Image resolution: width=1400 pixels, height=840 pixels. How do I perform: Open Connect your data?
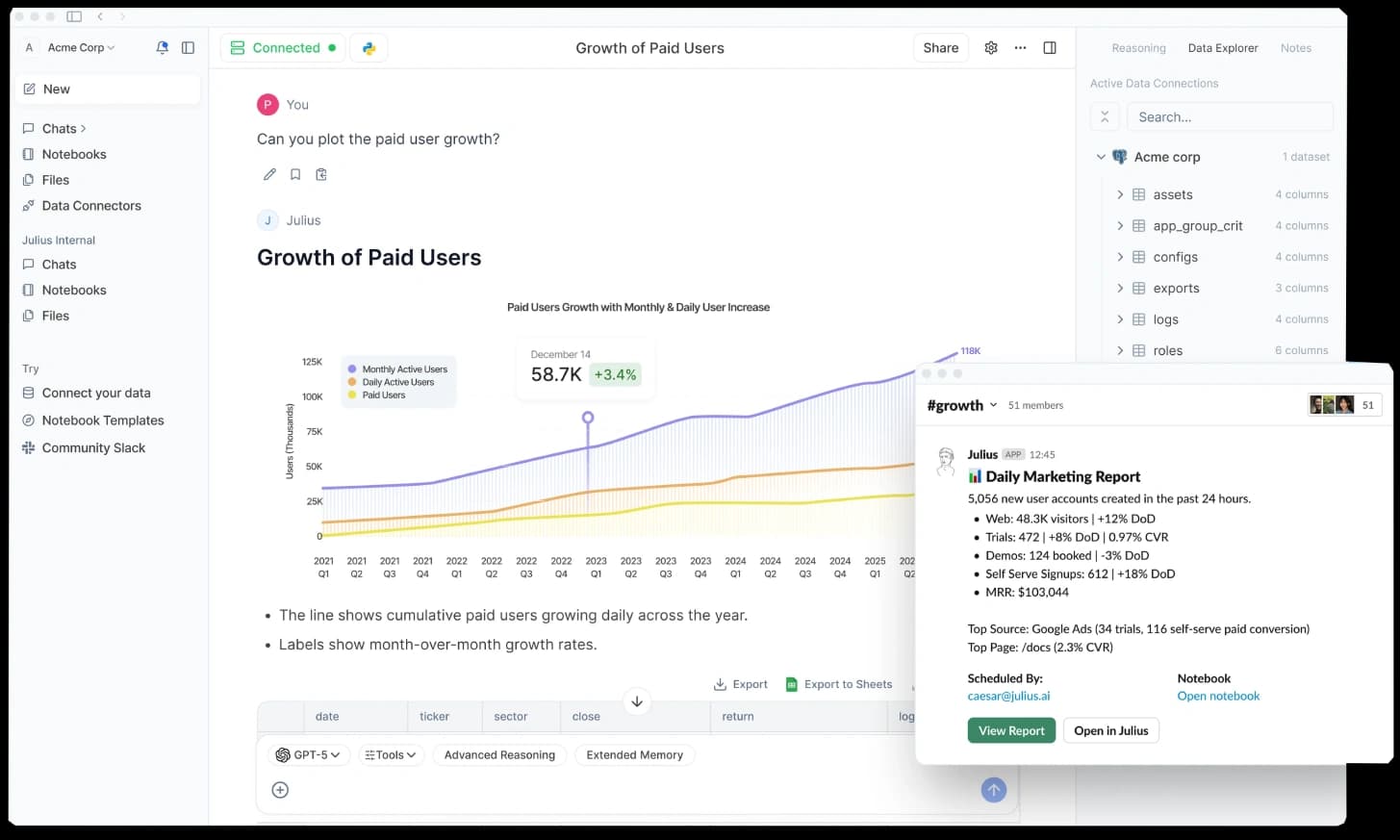click(87, 393)
